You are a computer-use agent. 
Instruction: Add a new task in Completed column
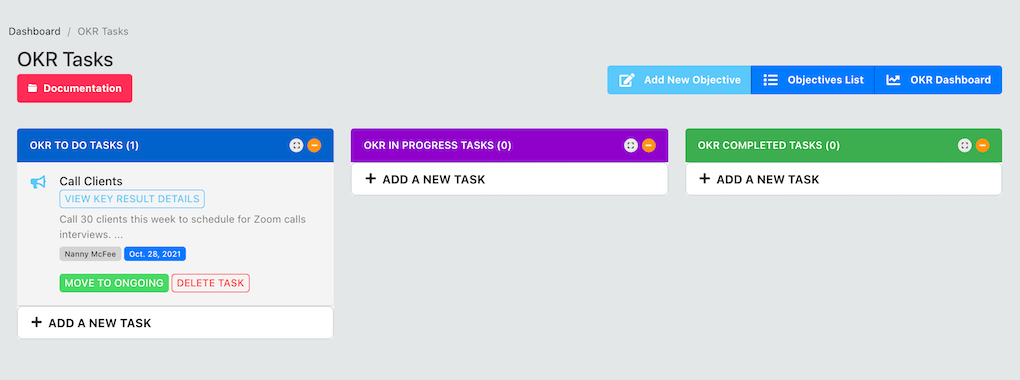[x=844, y=179]
